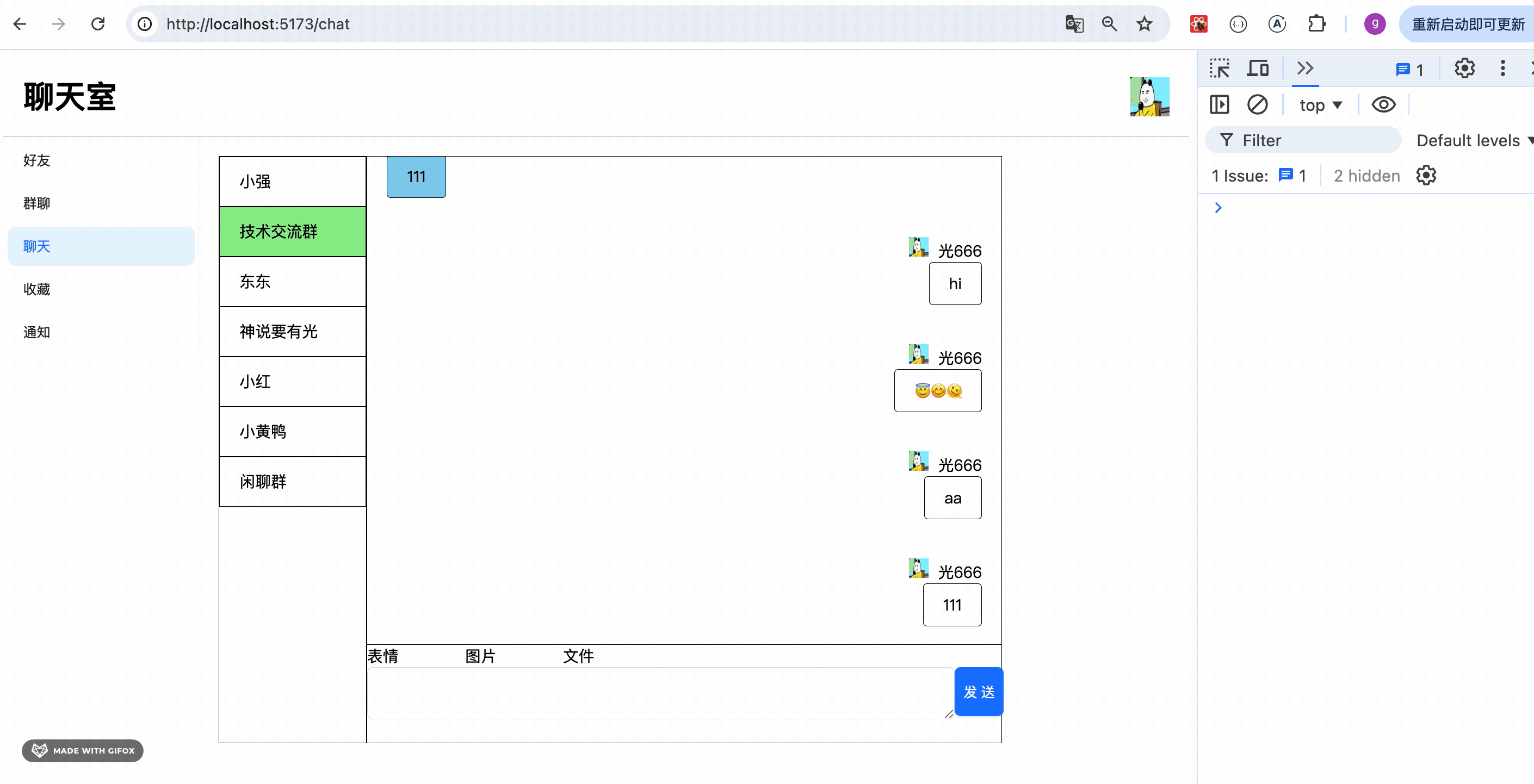
Task: Select 好友 in the sidebar menu
Action: click(x=37, y=160)
